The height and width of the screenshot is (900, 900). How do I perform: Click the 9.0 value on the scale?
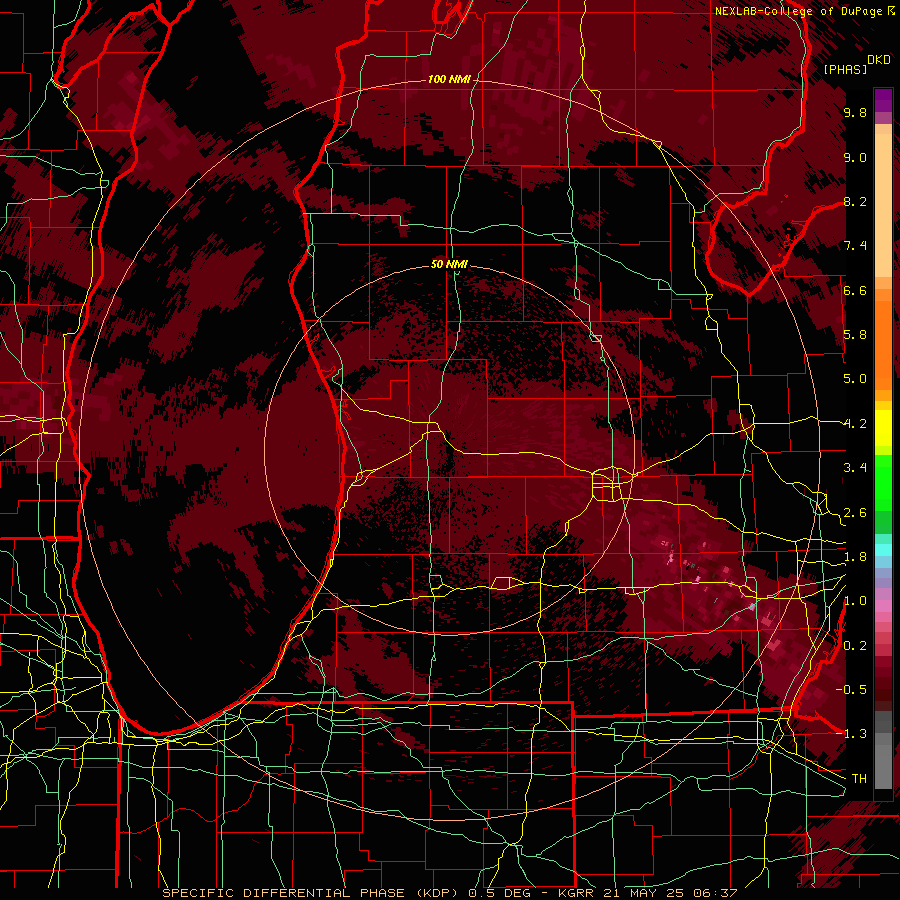[x=855, y=157]
